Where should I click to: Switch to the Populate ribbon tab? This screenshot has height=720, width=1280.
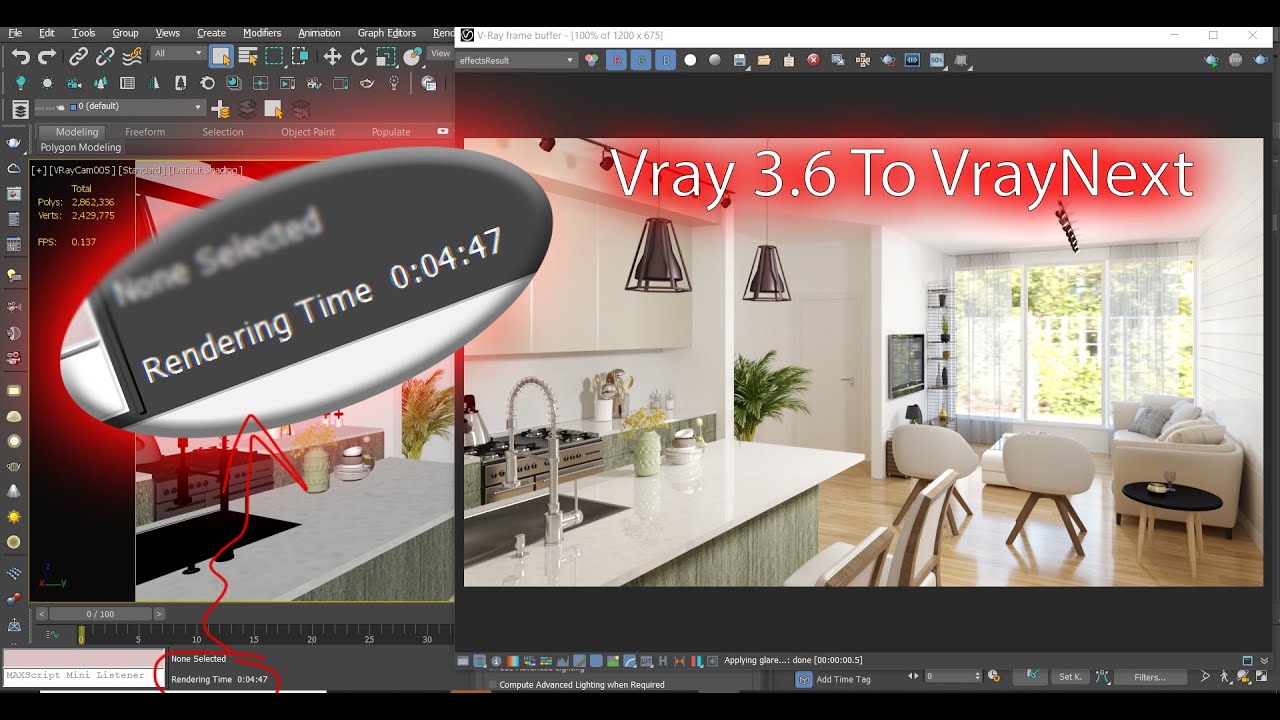tap(391, 132)
